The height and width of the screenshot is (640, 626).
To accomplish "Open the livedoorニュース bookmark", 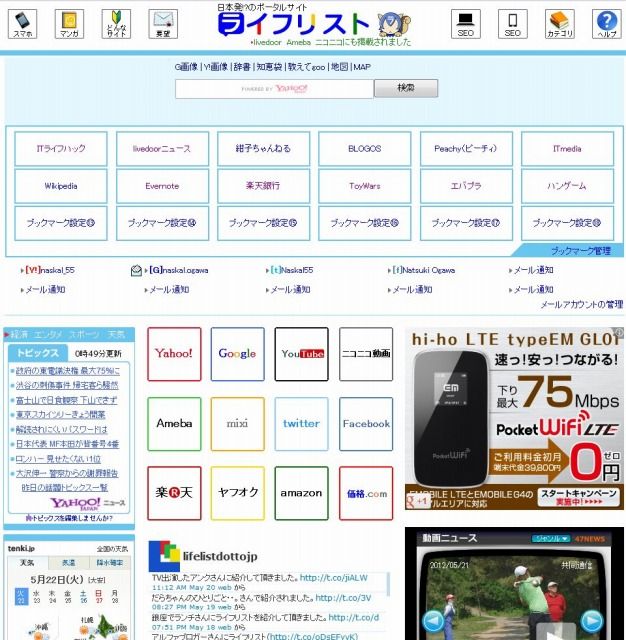I will point(162,149).
